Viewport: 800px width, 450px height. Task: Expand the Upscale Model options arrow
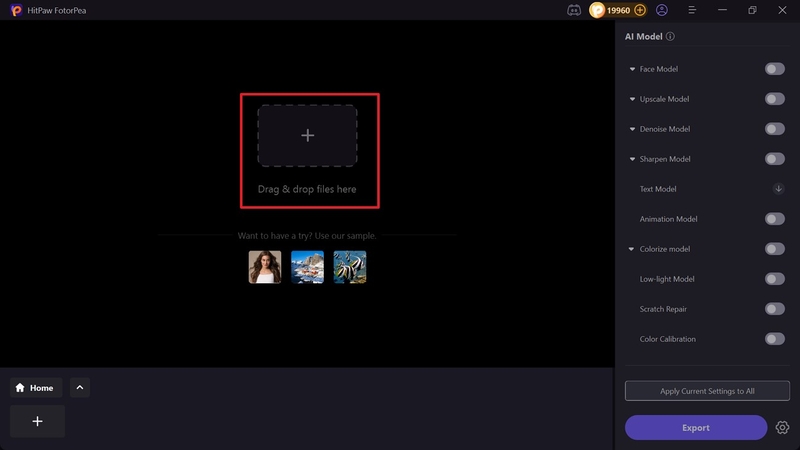(632, 99)
